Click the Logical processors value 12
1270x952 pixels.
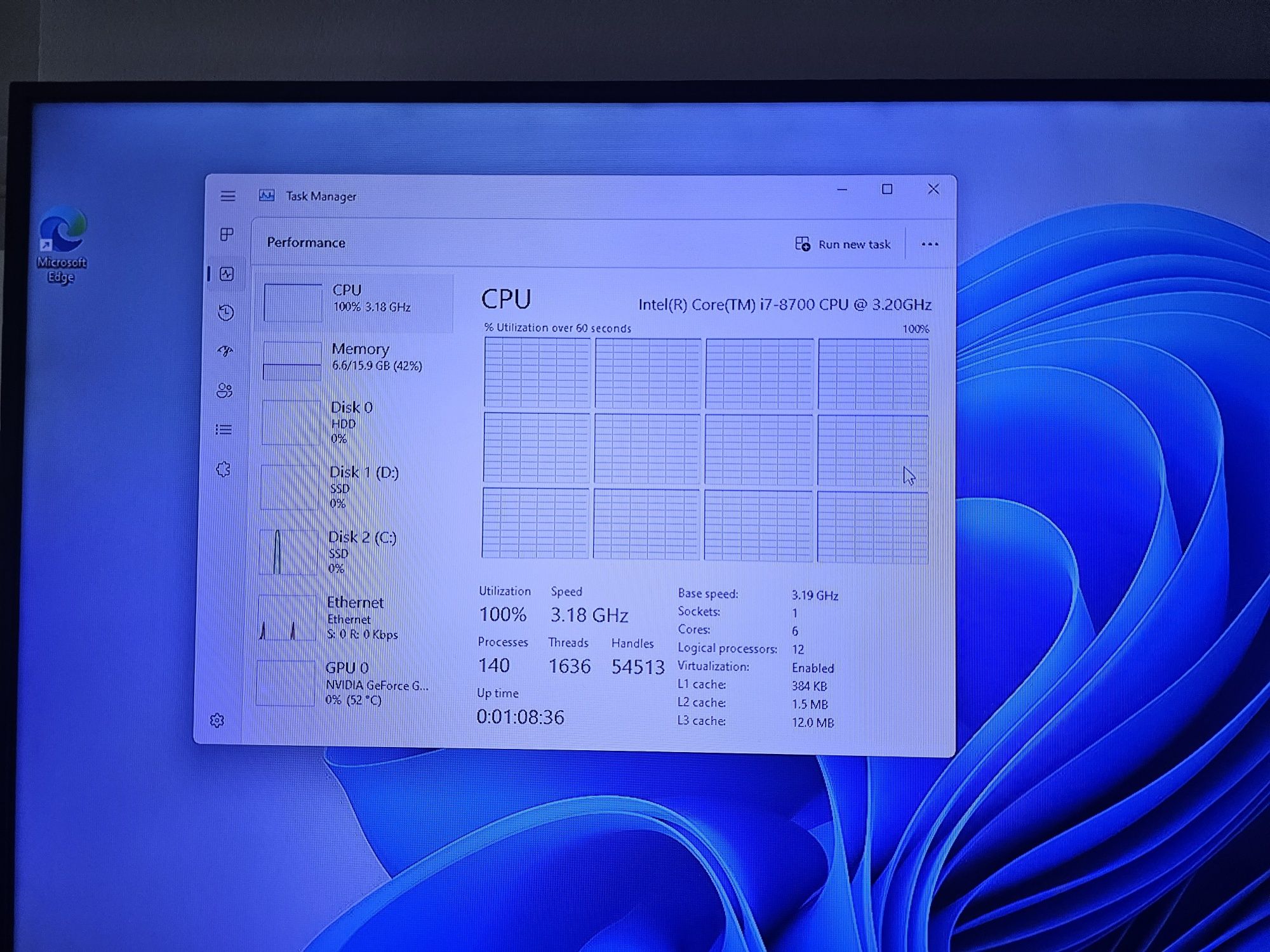tap(798, 649)
